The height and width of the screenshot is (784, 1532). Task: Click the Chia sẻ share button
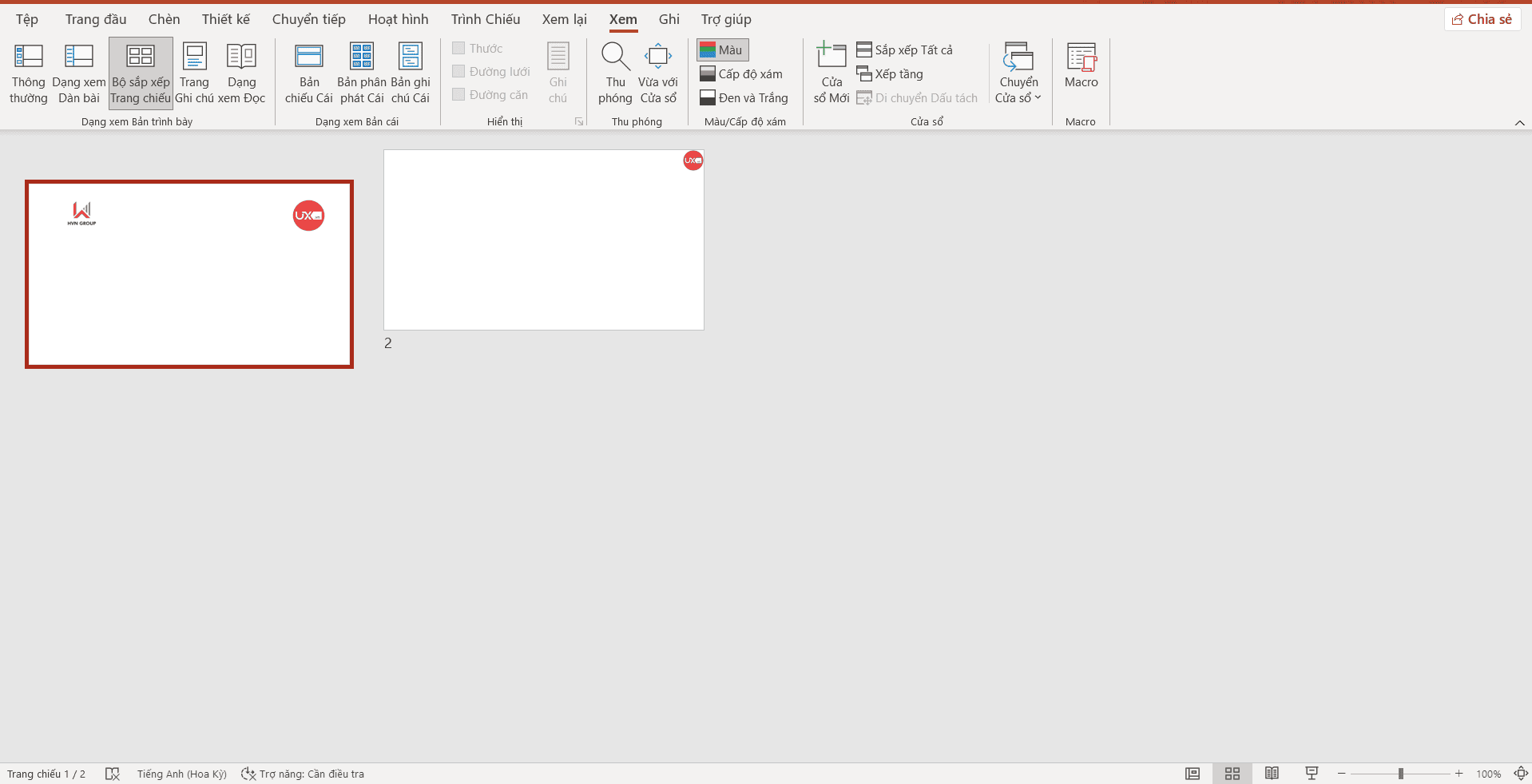[1482, 19]
